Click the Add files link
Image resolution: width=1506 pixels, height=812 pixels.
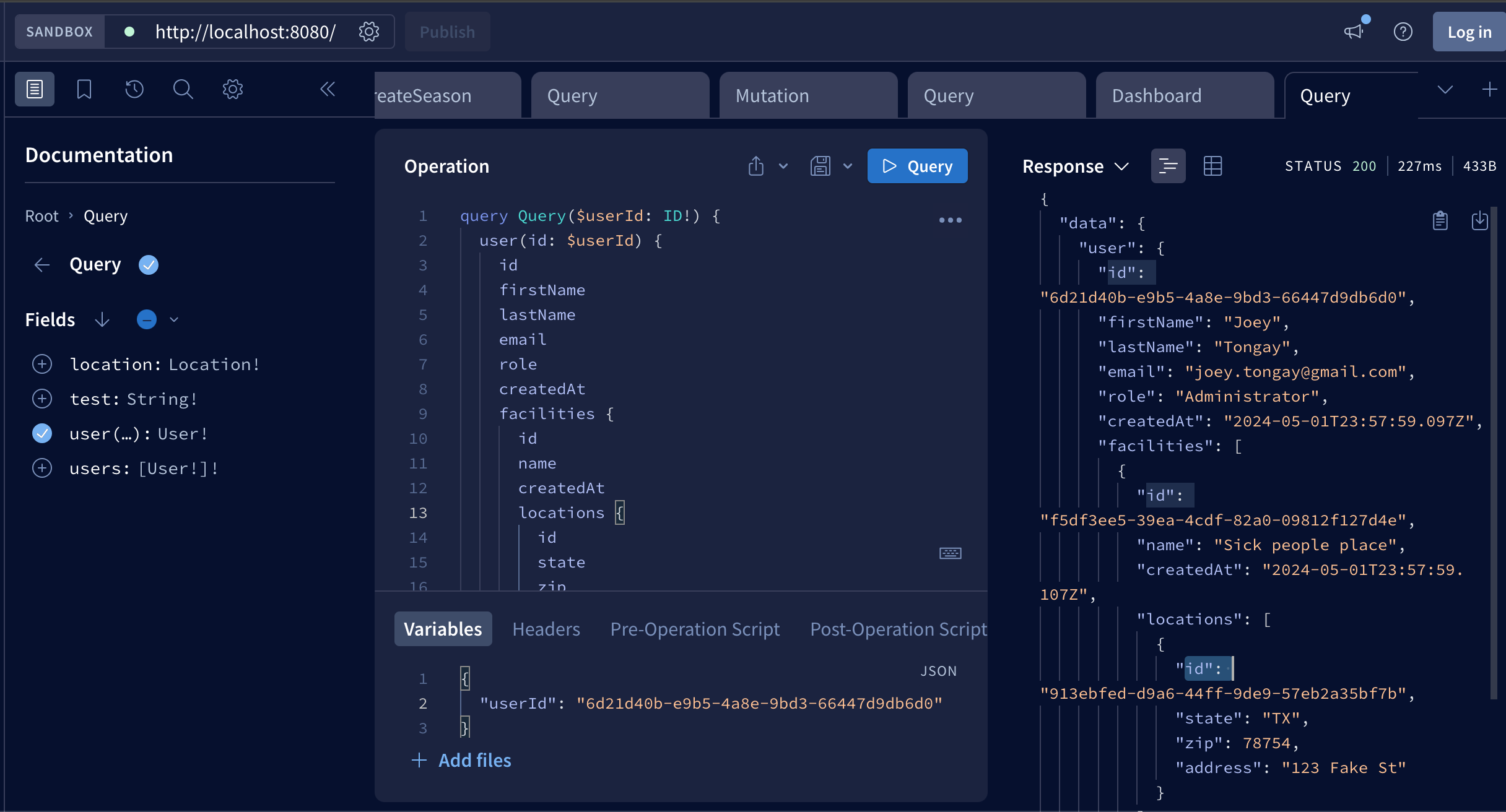click(474, 760)
